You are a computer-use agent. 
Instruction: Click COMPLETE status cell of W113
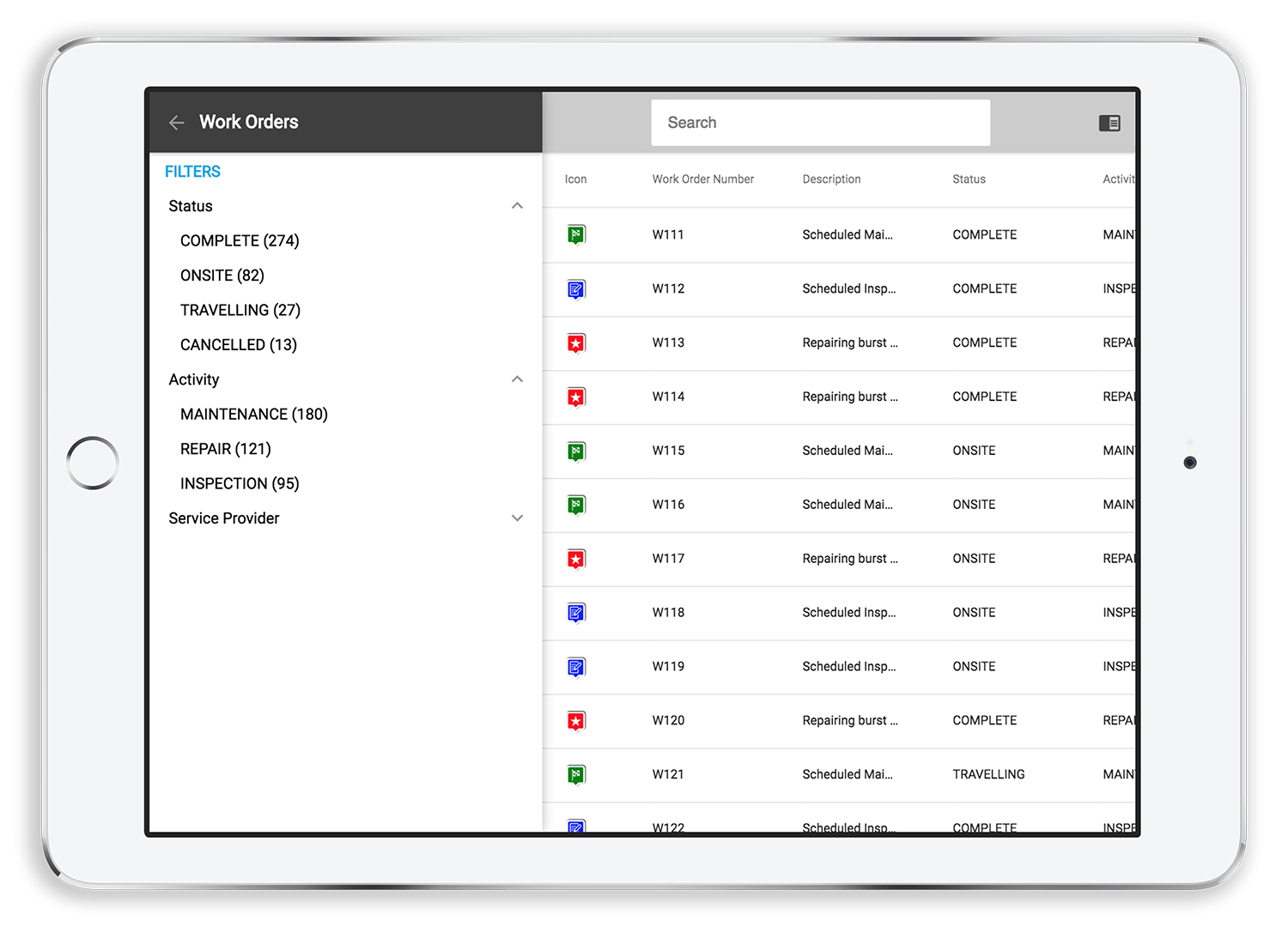point(985,342)
